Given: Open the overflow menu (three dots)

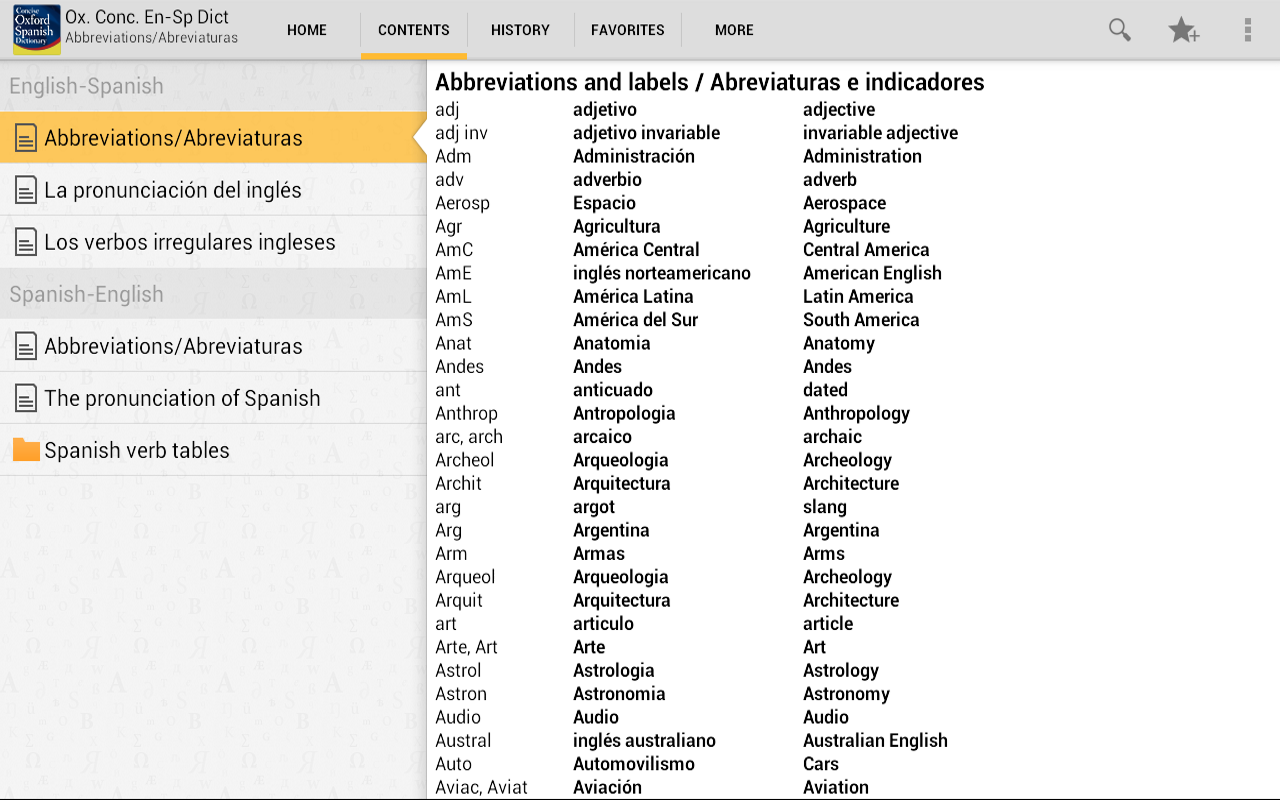Looking at the screenshot, I should tap(1247, 30).
